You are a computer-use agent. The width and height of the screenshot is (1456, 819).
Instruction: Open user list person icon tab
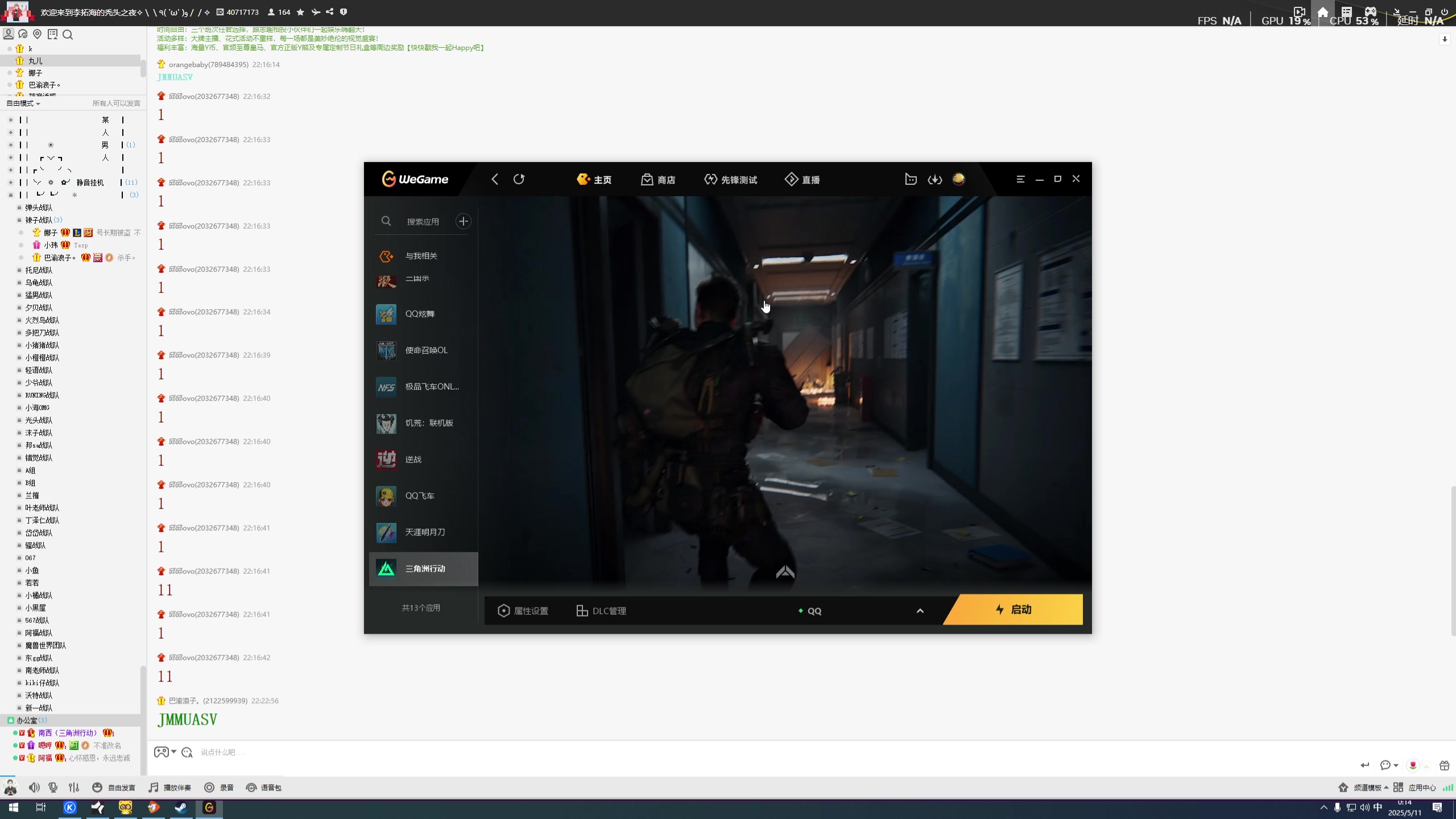coord(9,34)
